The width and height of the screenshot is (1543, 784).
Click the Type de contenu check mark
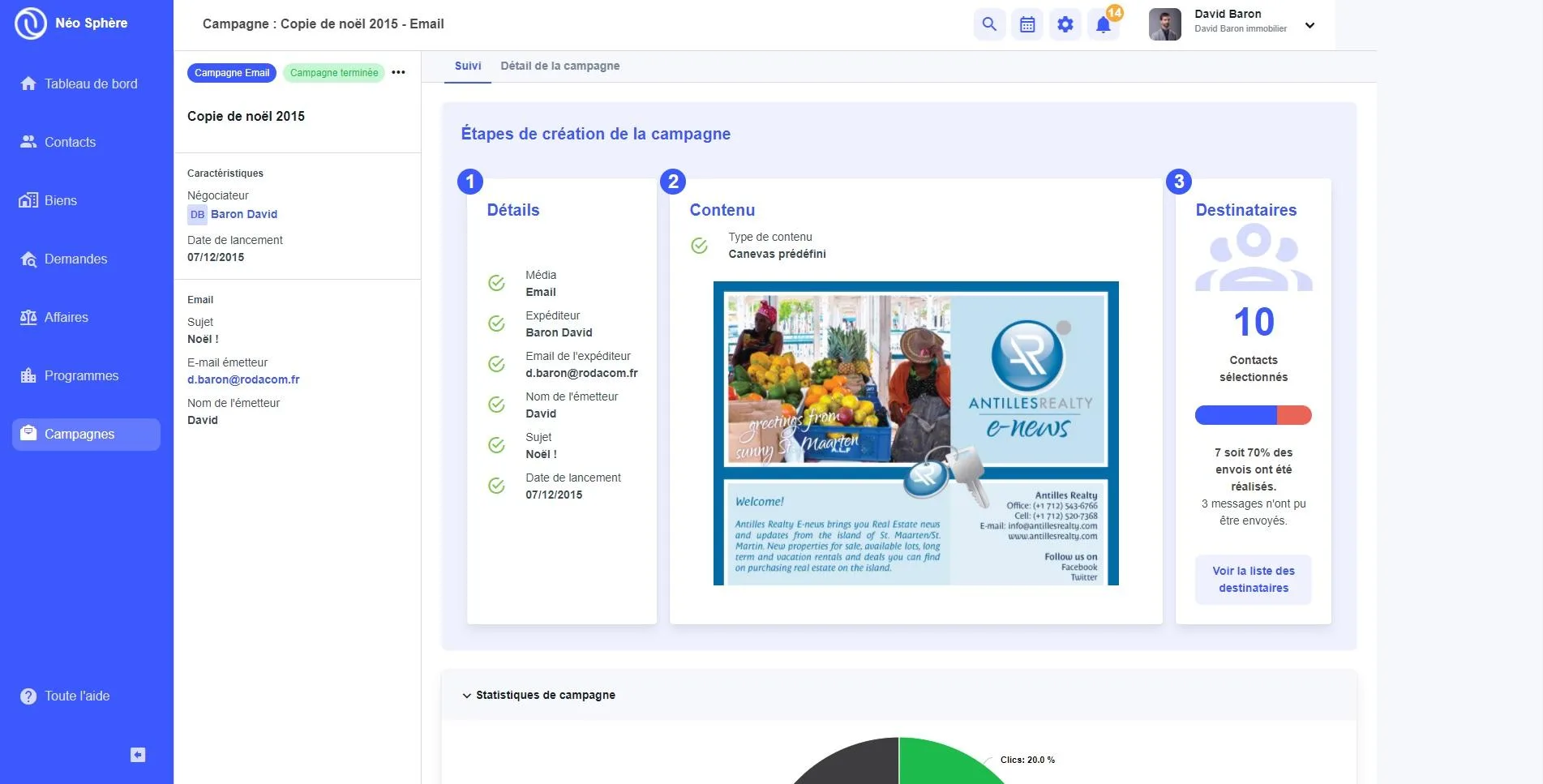pos(699,245)
